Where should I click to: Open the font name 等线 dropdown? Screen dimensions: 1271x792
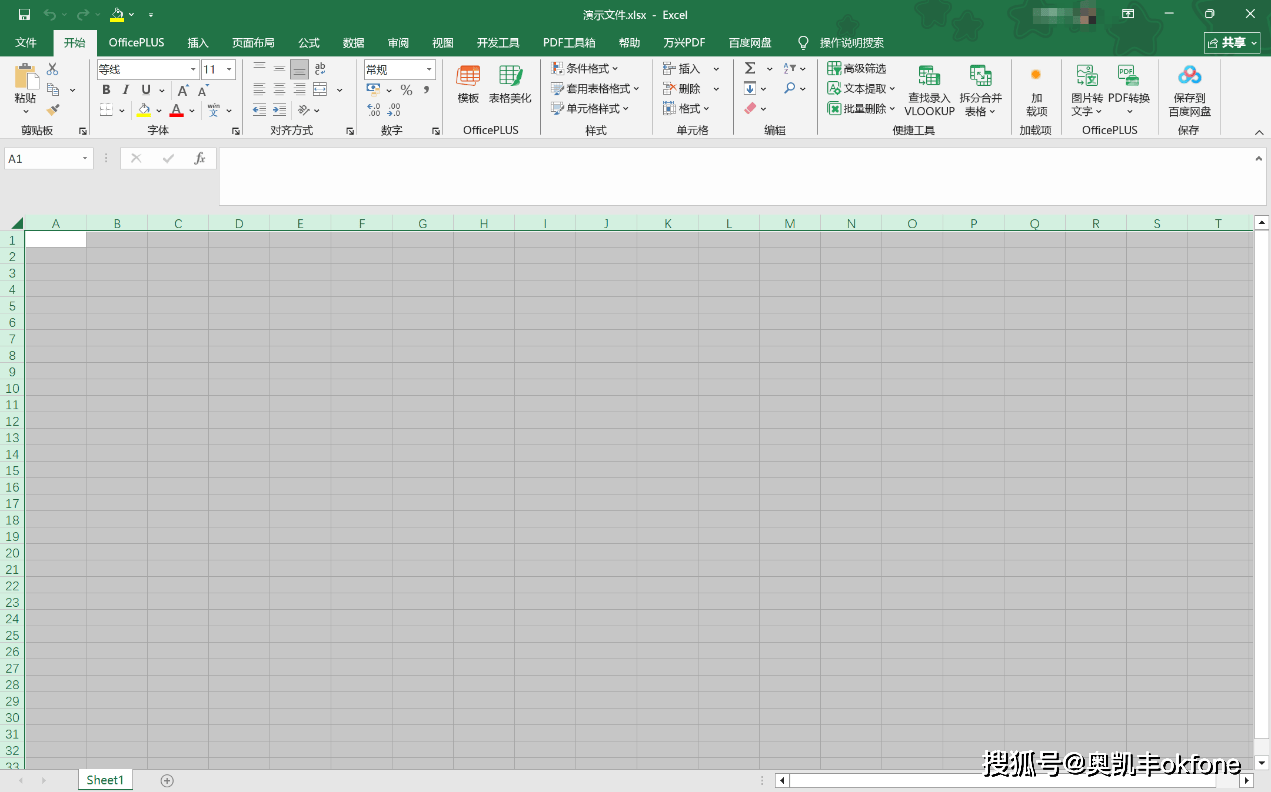click(193, 70)
